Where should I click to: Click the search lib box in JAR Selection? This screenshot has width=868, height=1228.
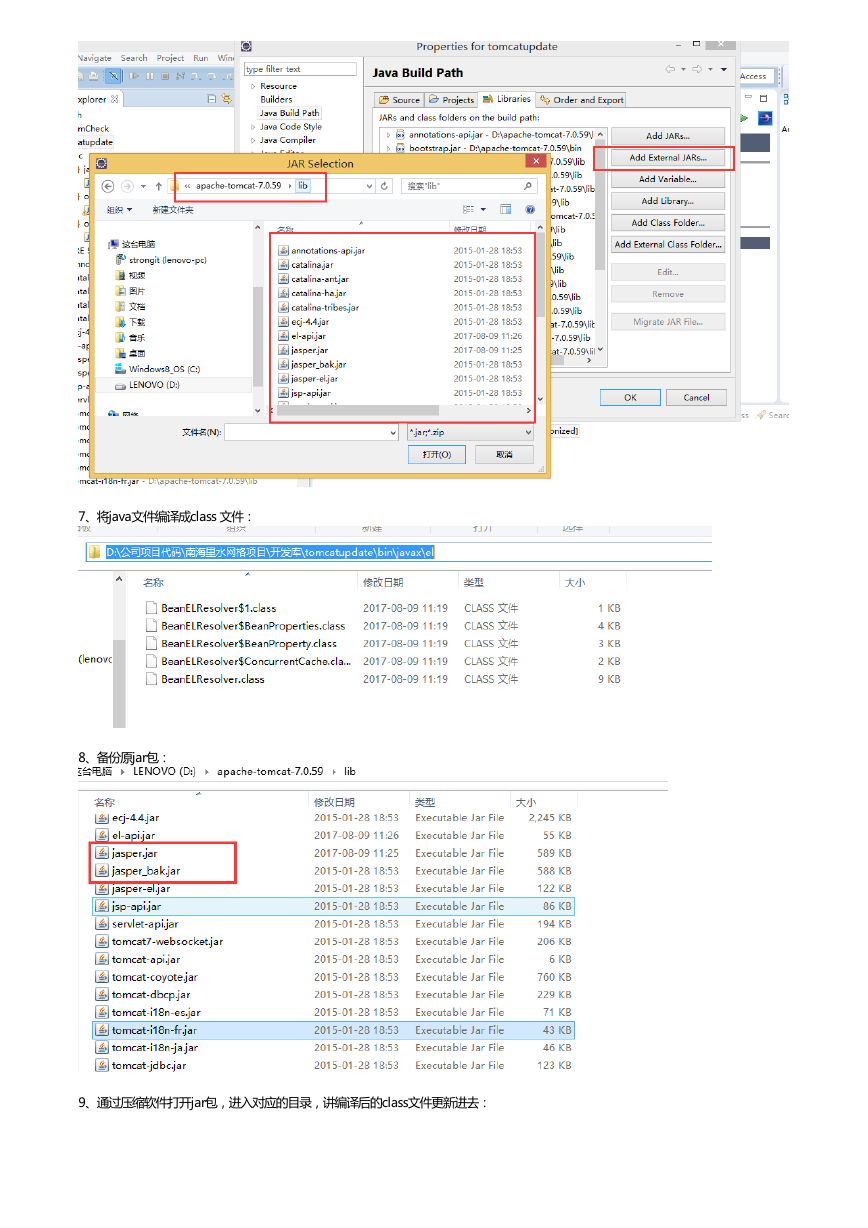(469, 186)
